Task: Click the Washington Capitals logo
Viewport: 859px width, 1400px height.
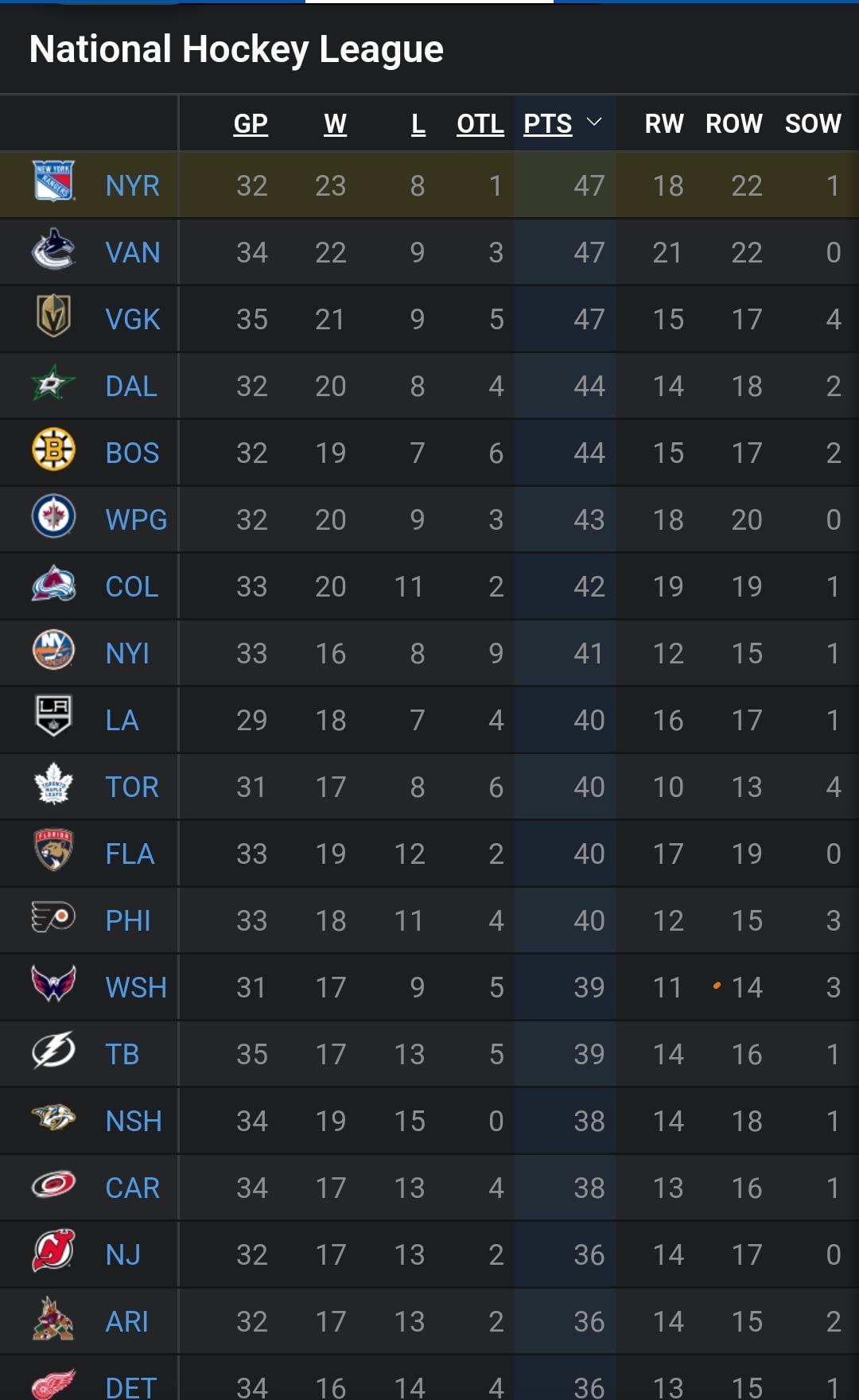Action: 53,985
